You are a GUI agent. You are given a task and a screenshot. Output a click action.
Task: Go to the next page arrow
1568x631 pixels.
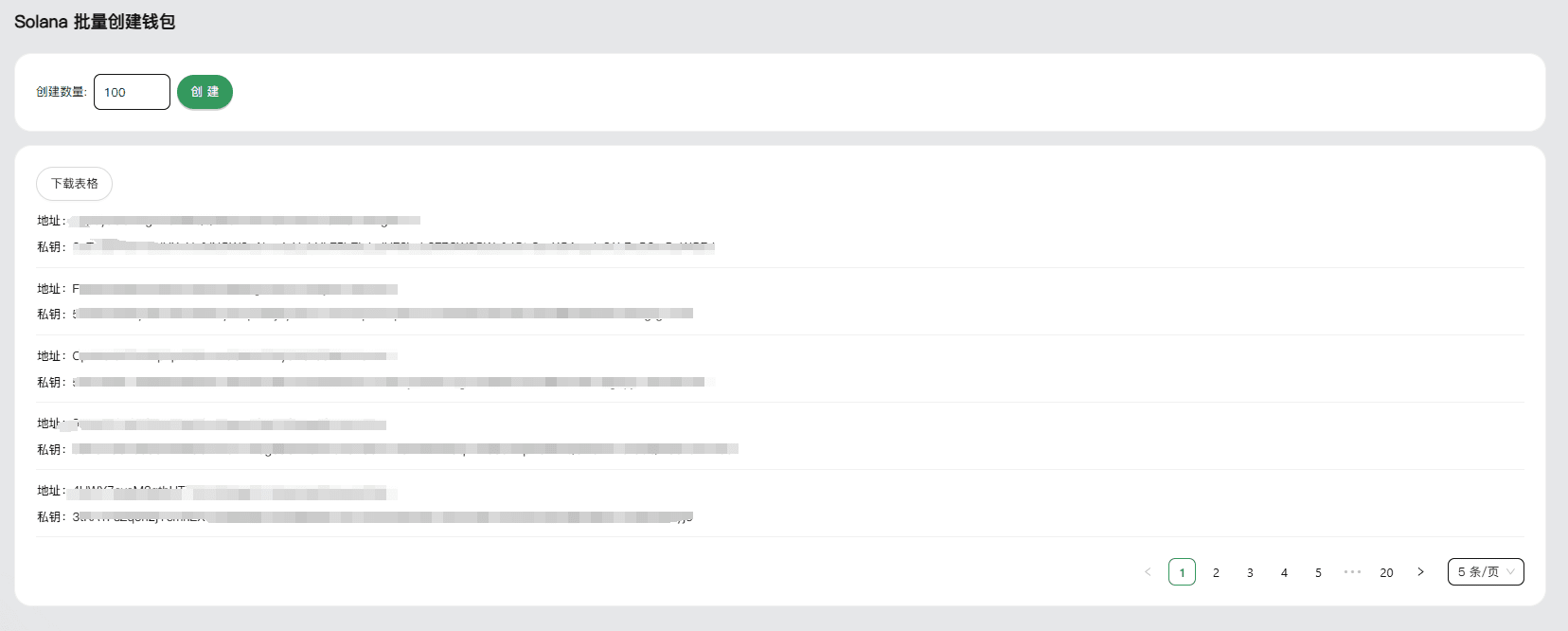1420,572
